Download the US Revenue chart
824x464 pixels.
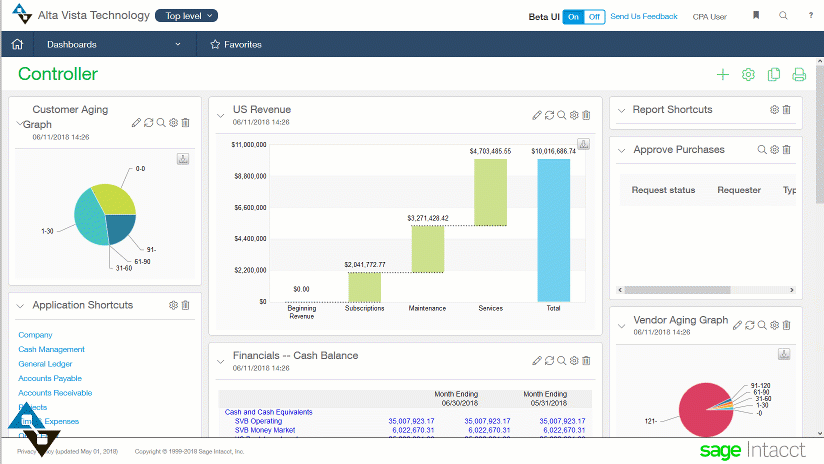[x=583, y=144]
